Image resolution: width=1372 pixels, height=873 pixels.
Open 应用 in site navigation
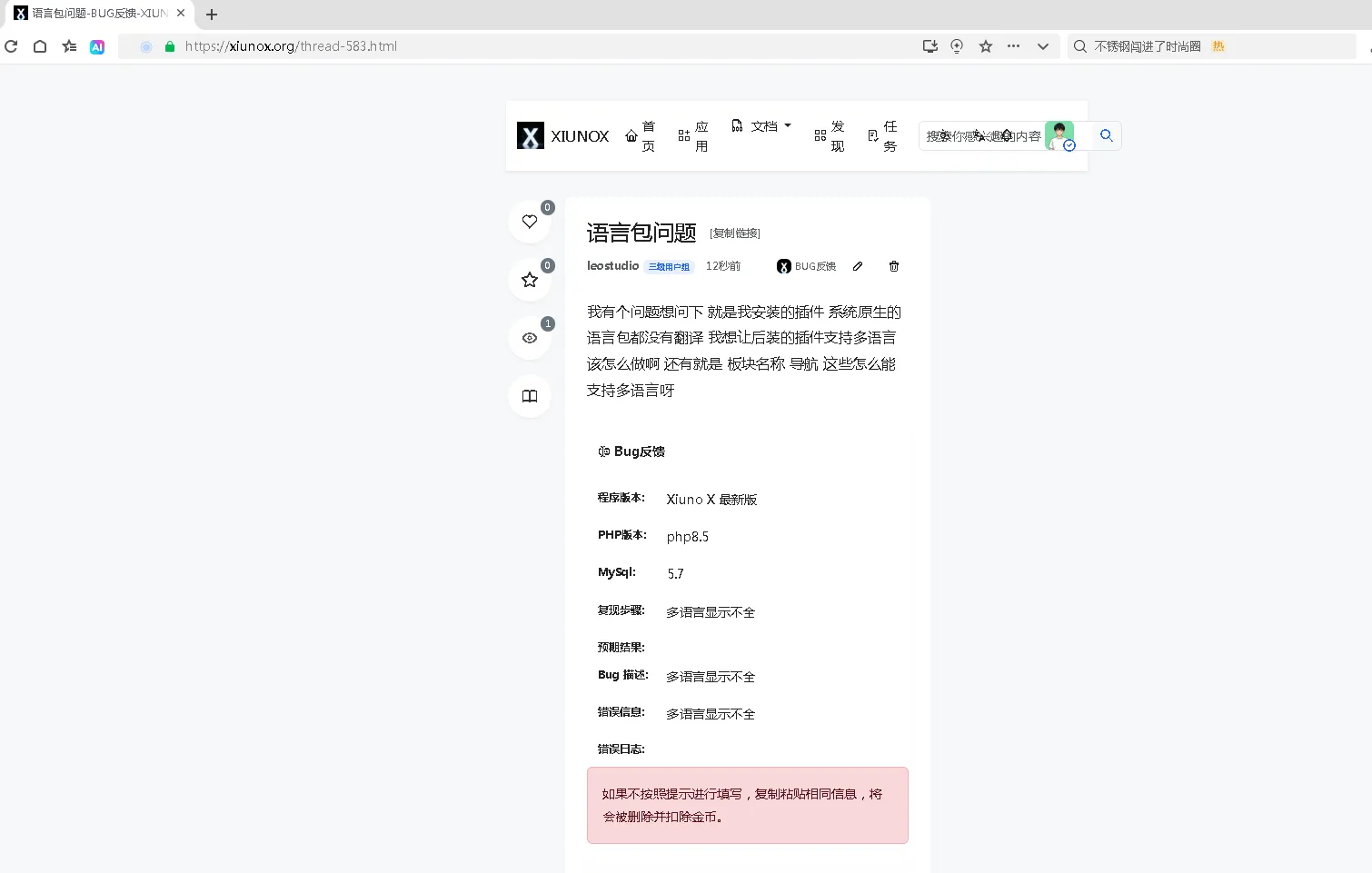tap(693, 136)
